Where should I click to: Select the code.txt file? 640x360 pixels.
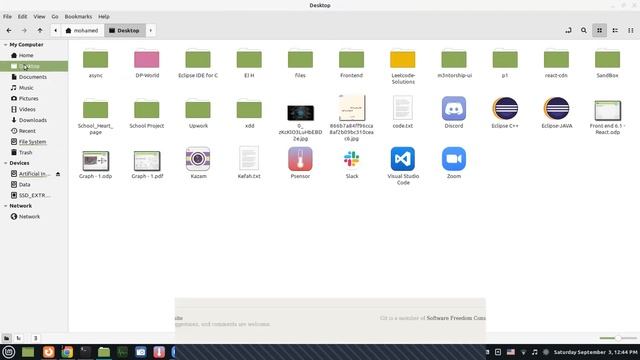point(402,108)
